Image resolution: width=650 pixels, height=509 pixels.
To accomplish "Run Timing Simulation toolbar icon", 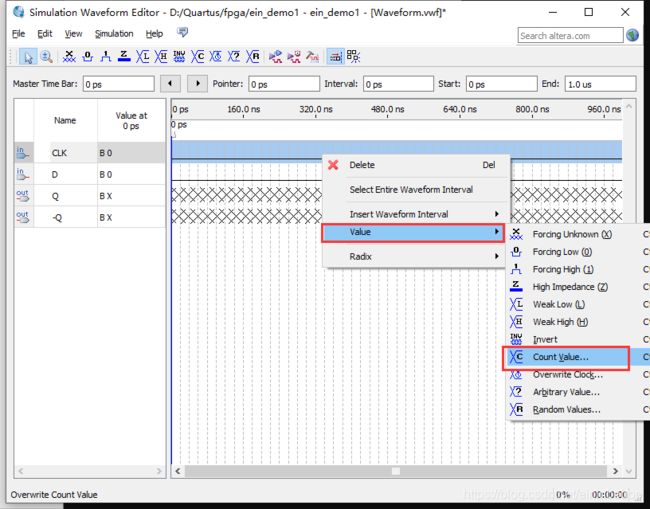I will pyautogui.click(x=294, y=57).
